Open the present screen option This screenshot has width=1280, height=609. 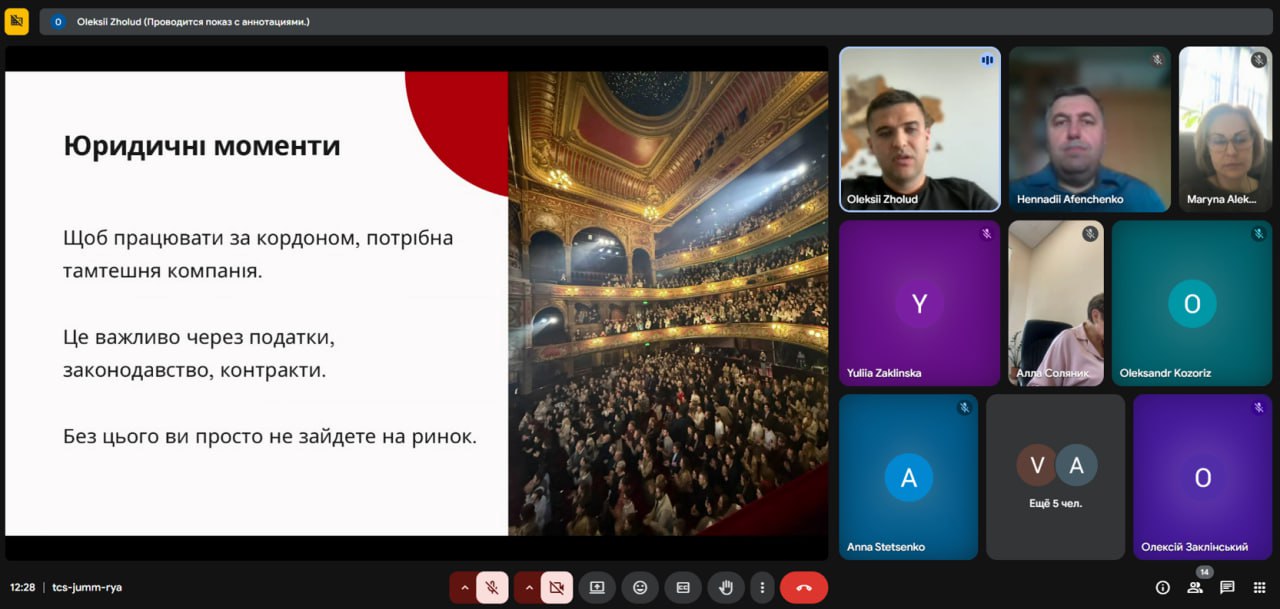tap(597, 588)
